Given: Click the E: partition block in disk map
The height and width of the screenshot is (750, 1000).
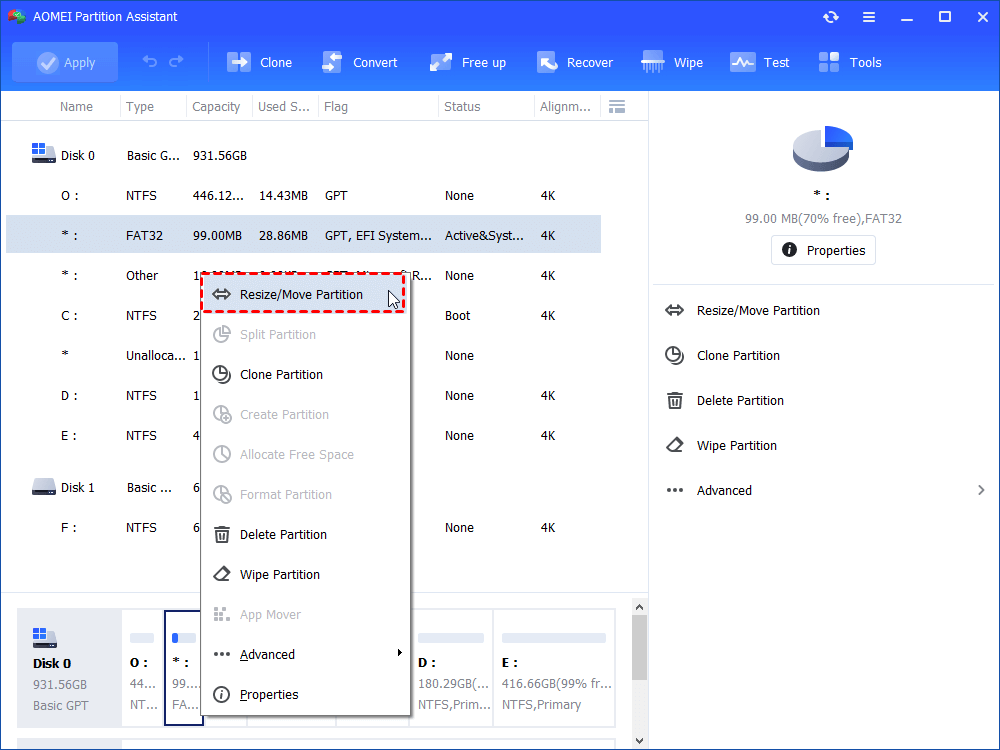Looking at the screenshot, I should pyautogui.click(x=554, y=668).
